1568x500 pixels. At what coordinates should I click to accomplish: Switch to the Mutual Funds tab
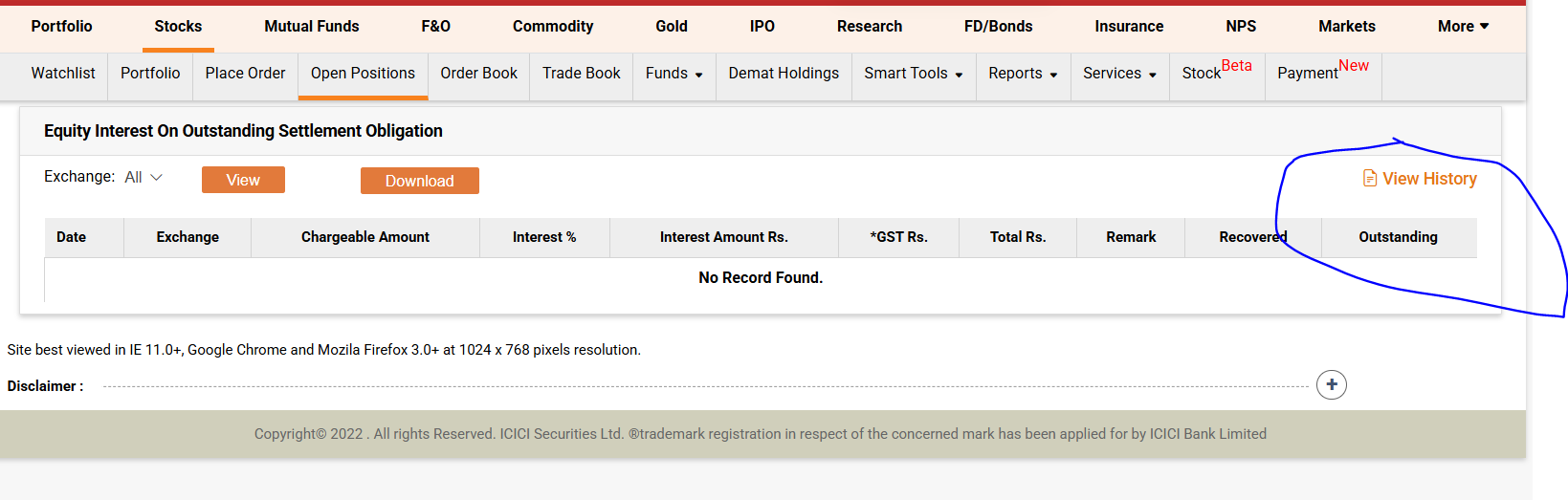(x=311, y=27)
